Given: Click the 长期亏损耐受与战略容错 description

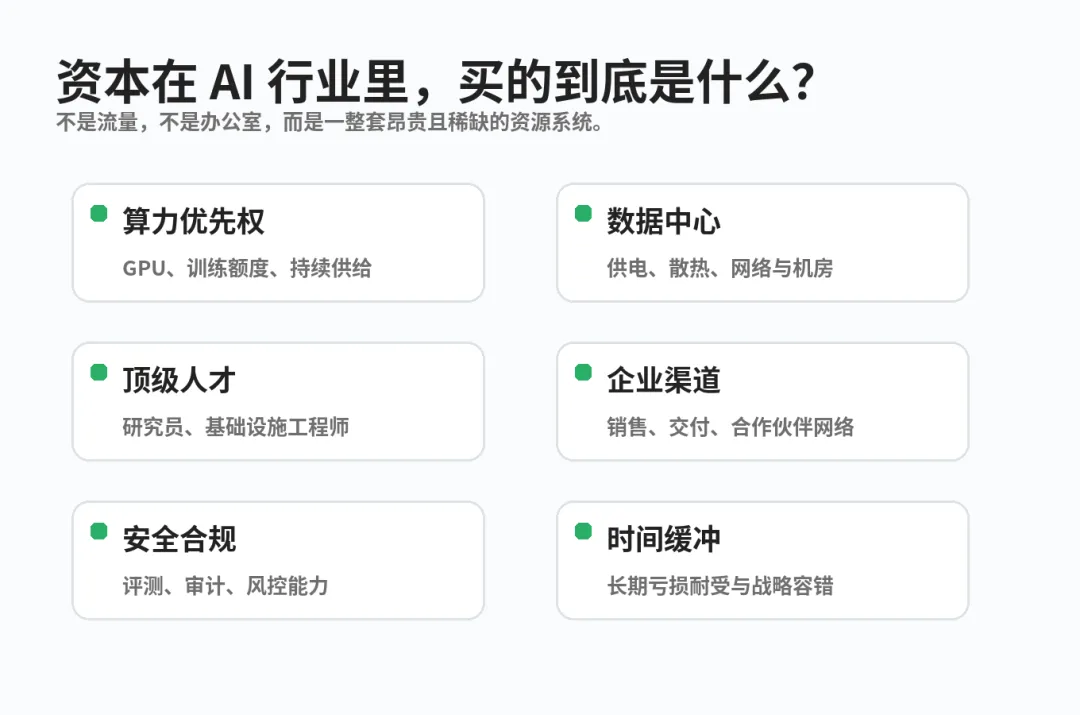Looking at the screenshot, I should point(720,586).
